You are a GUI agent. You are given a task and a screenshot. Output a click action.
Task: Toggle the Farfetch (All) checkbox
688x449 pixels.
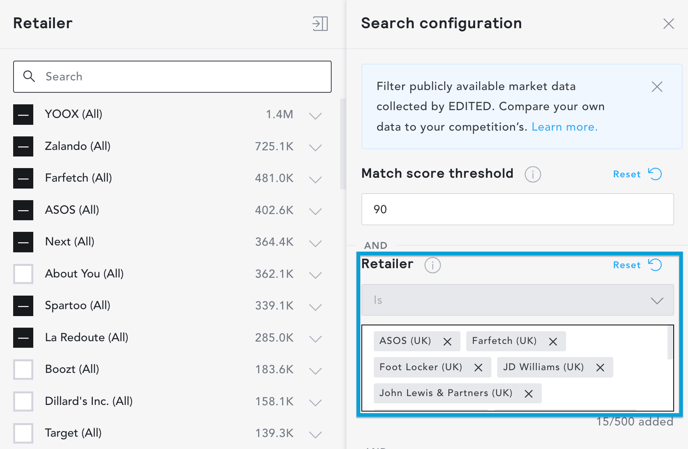(x=23, y=179)
